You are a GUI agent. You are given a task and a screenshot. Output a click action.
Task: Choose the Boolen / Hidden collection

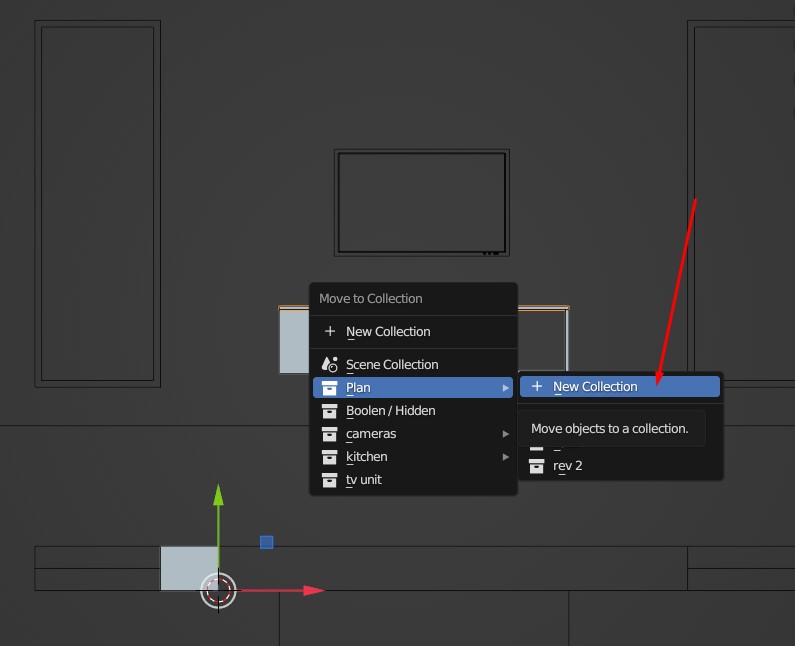[413, 410]
